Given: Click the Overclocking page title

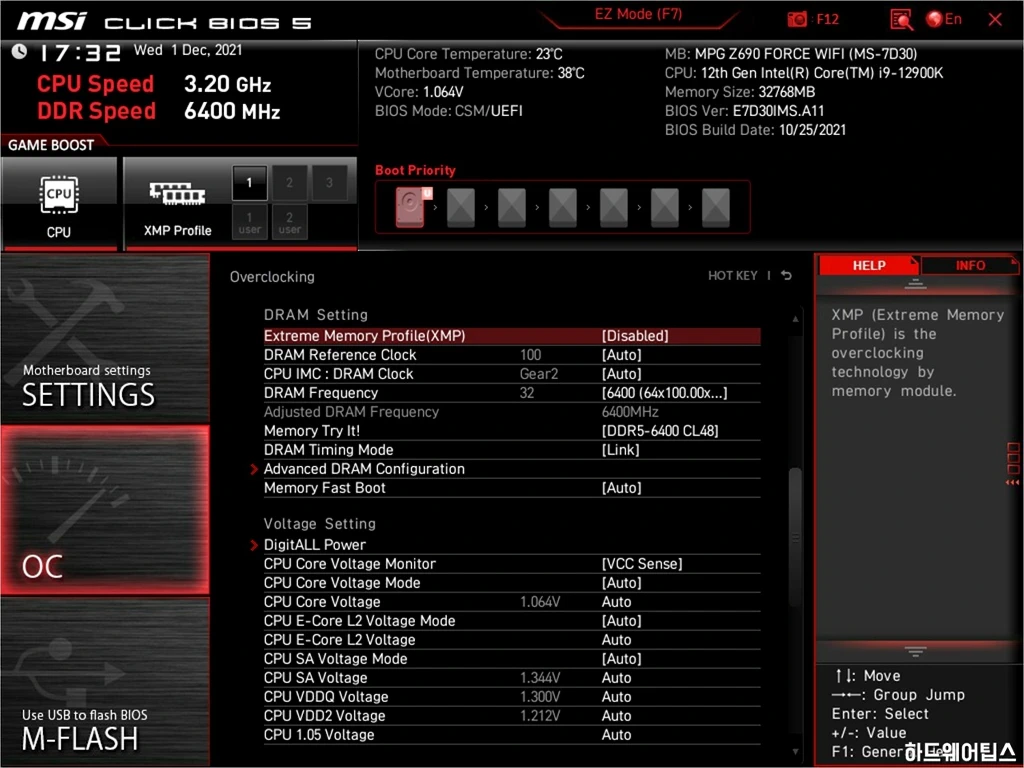Looking at the screenshot, I should point(272,277).
